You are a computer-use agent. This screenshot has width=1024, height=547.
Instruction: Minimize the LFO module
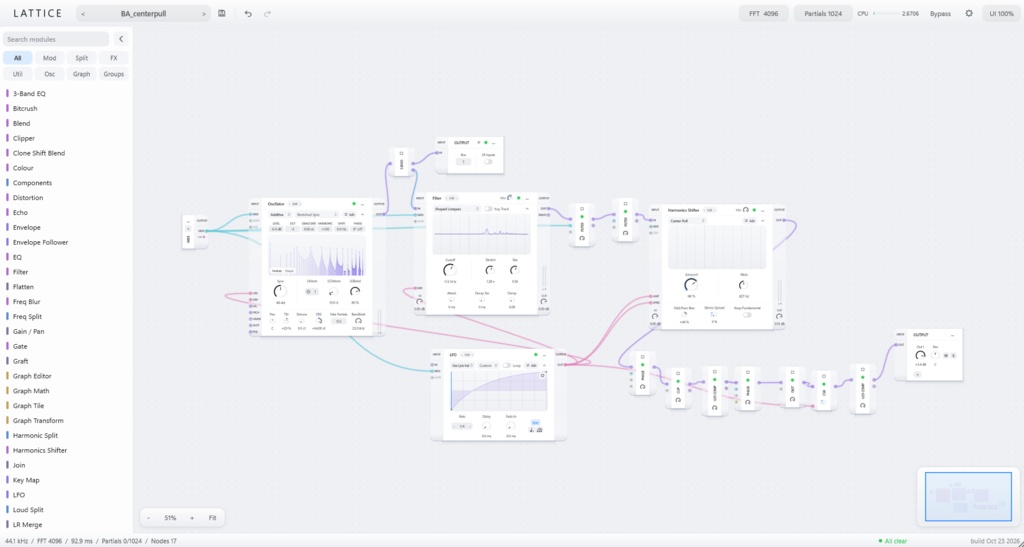[545, 355]
